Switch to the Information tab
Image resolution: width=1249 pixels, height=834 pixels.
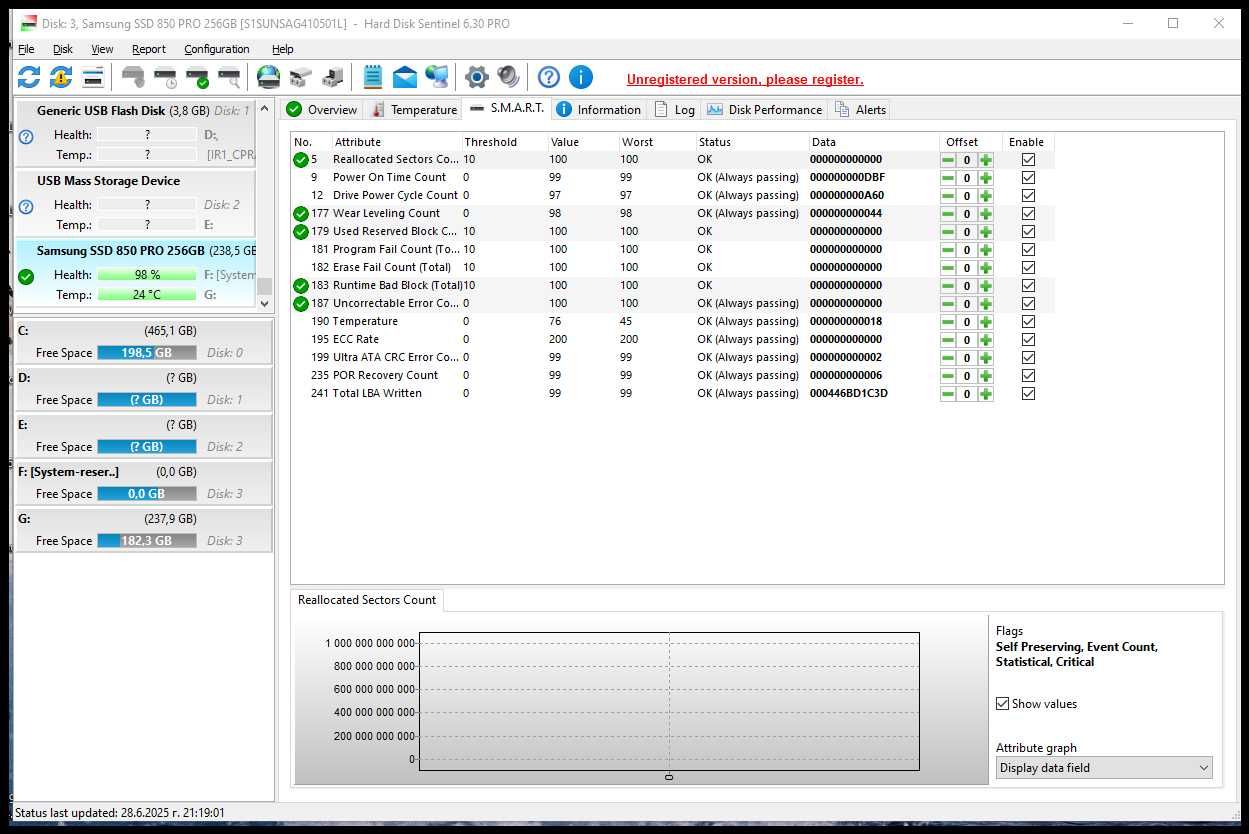(599, 110)
